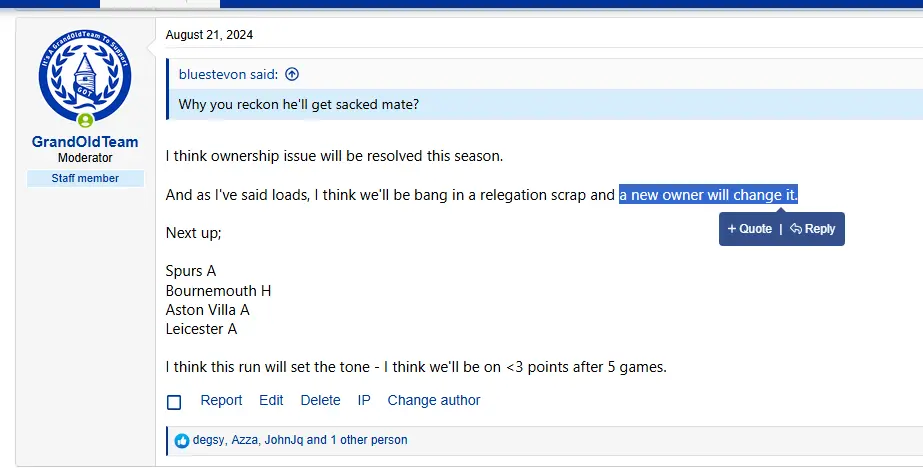
Task: Click the Moderator title under the username
Action: coord(85,158)
